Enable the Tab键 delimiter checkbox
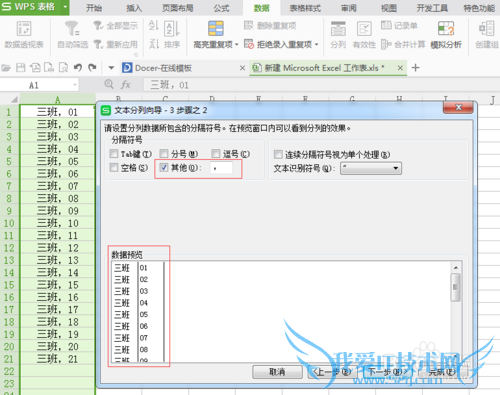500x395 pixels. (114, 154)
